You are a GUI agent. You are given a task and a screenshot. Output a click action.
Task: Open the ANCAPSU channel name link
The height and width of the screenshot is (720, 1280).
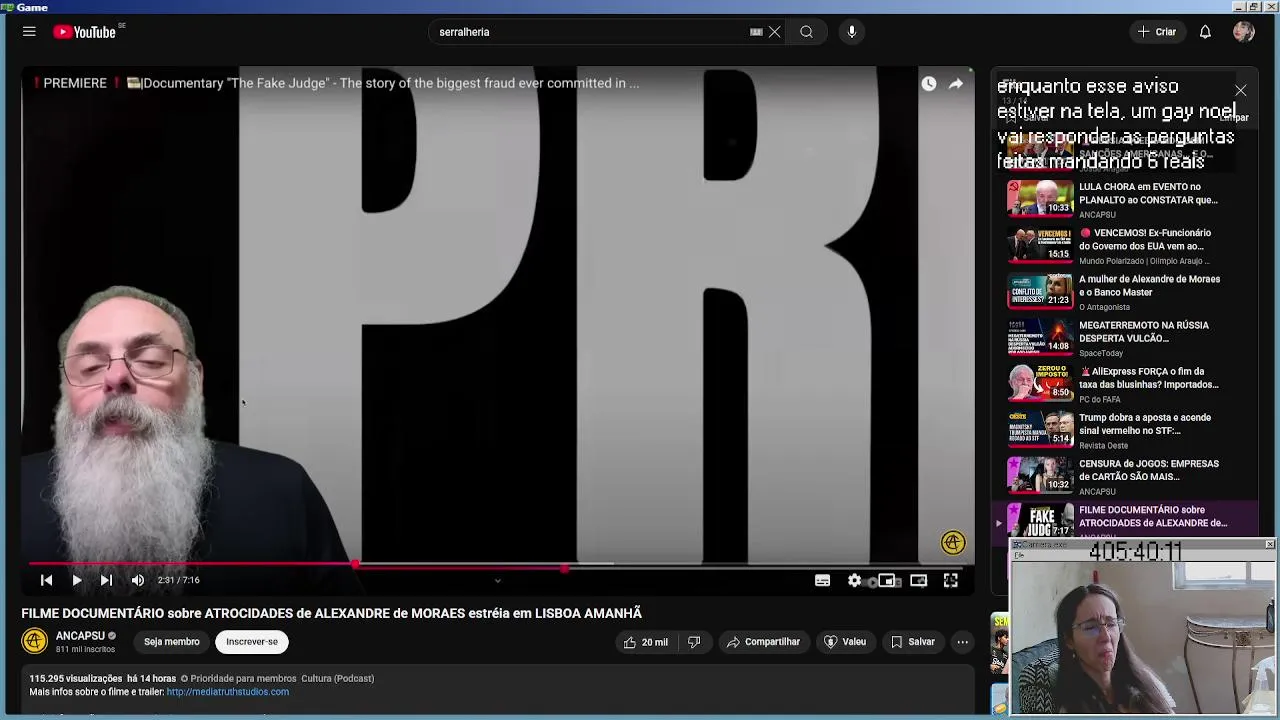[80, 636]
